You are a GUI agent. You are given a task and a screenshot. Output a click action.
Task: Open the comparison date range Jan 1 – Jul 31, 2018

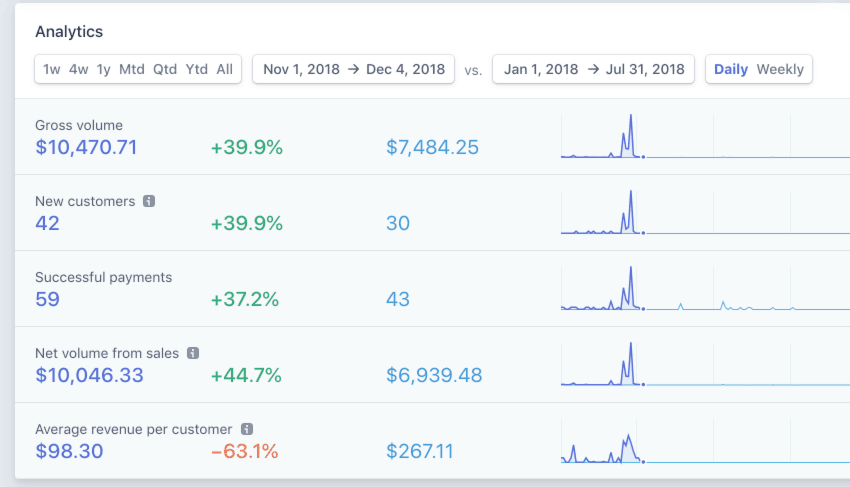[594, 69]
